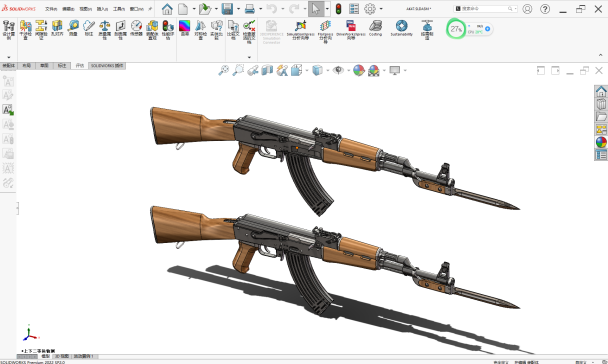This screenshot has height=364, width=608.
Task: Expand the Hide/Show Items eye dropdown
Action: pos(349,71)
